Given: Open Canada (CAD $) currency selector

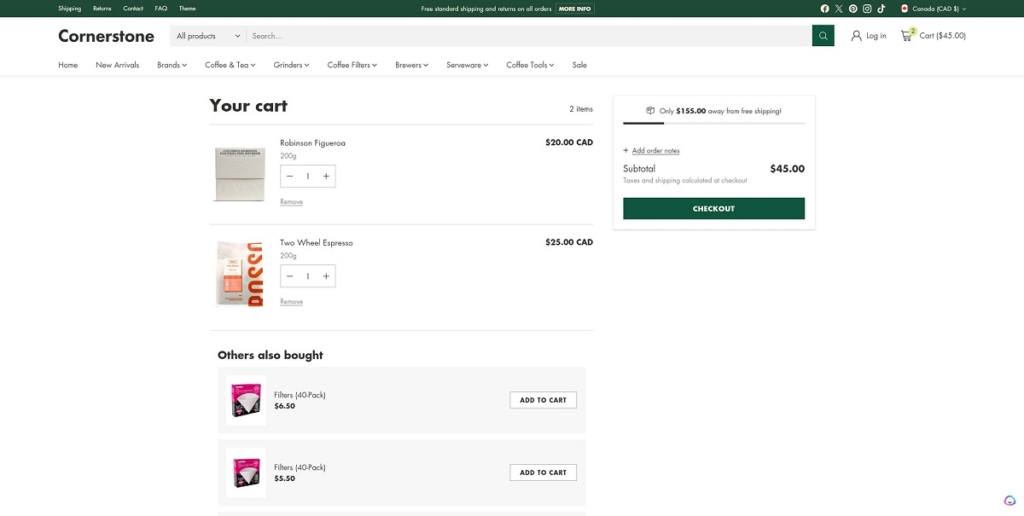Looking at the screenshot, I should tap(934, 8).
